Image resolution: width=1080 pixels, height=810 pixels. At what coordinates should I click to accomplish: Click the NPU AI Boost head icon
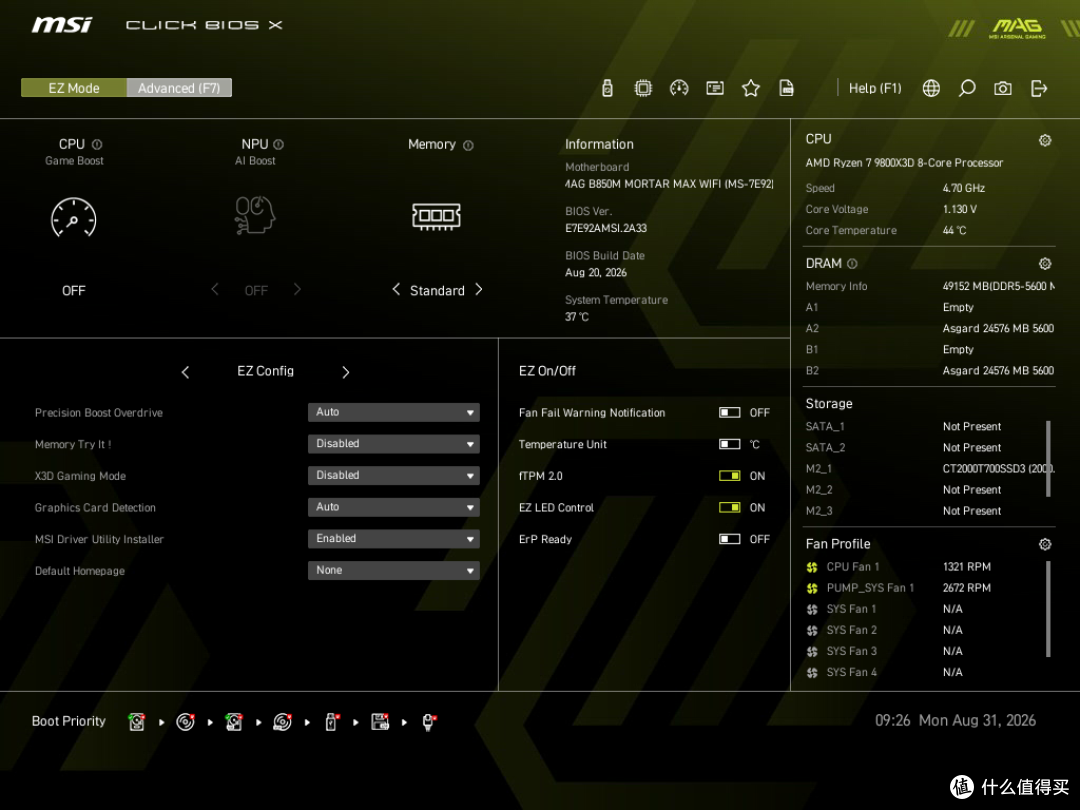(255, 215)
